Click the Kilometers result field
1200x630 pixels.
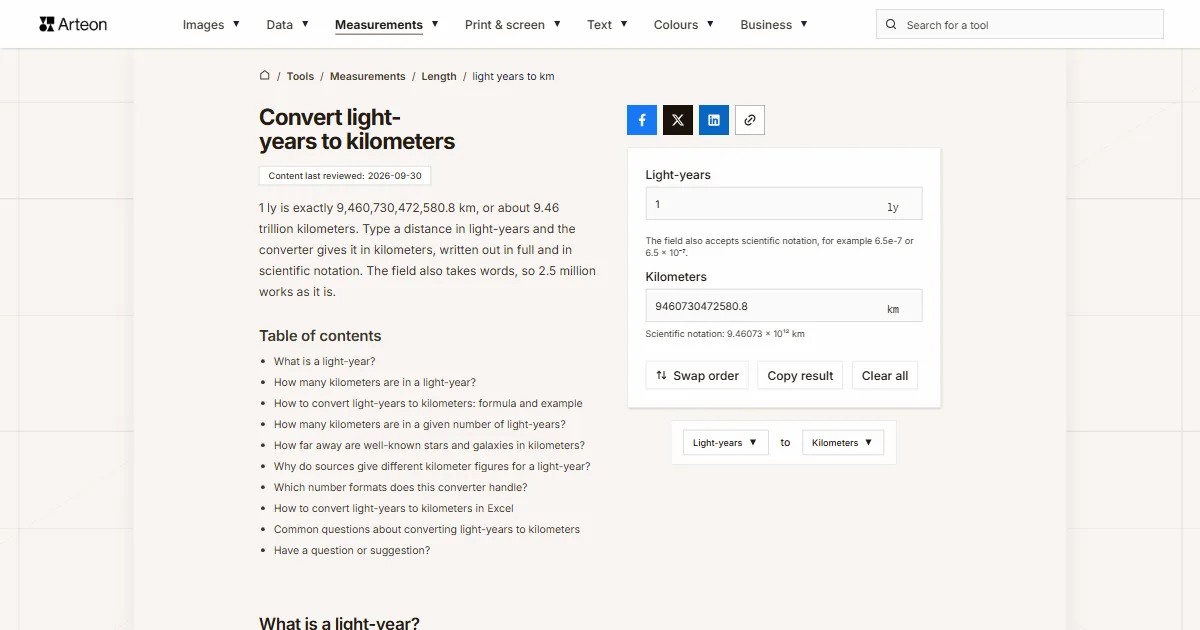(x=784, y=306)
